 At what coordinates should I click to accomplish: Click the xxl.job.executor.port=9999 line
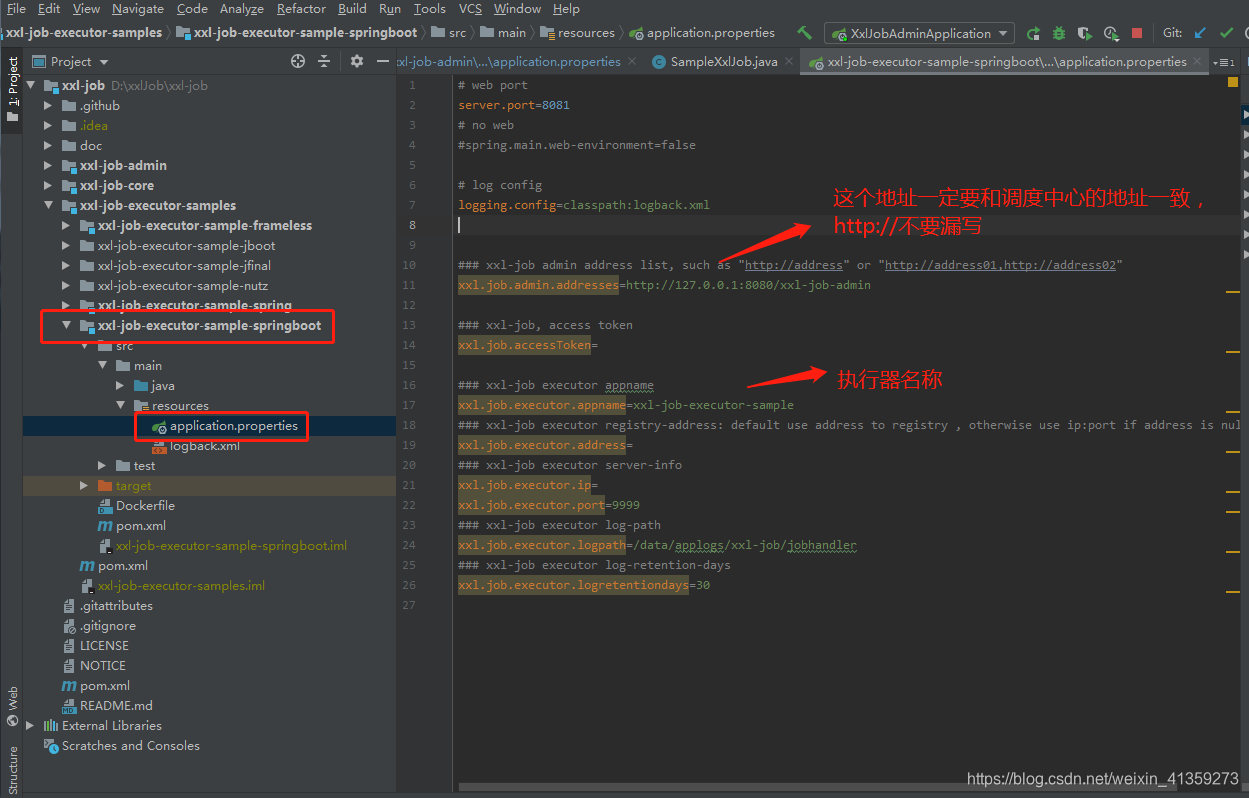pyautogui.click(x=549, y=505)
